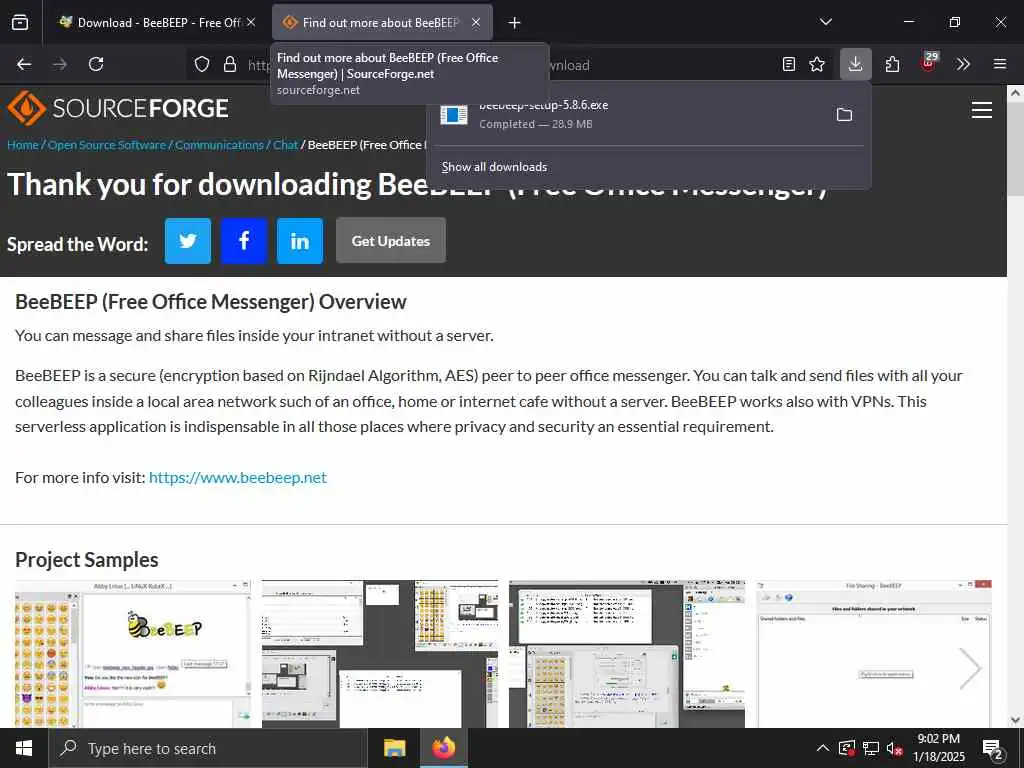This screenshot has width=1024, height=768.
Task: Click the uBlock extension badge icon
Action: tap(929, 63)
